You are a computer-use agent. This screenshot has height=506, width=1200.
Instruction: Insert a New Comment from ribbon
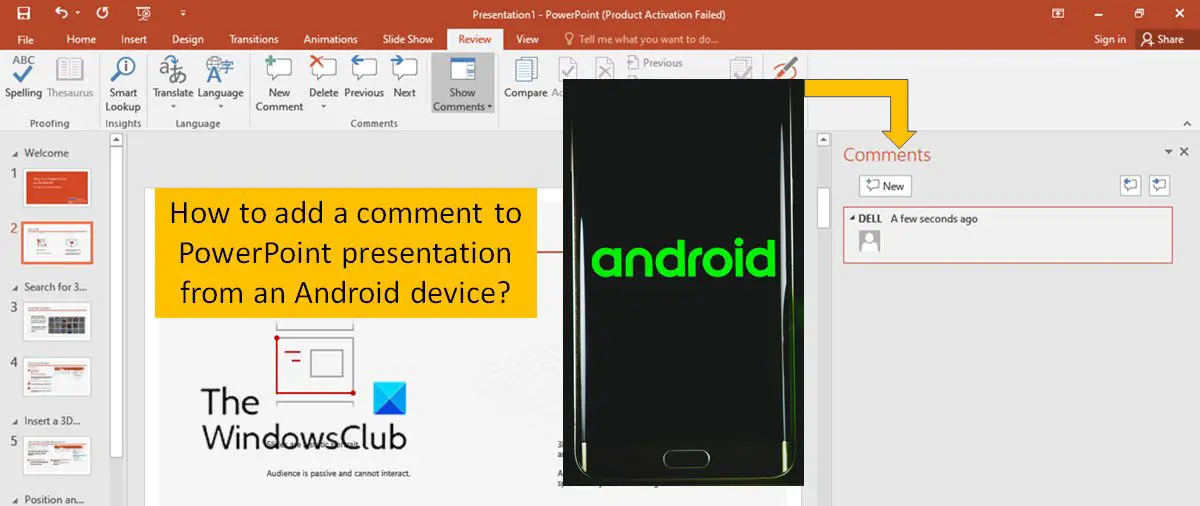click(x=279, y=84)
